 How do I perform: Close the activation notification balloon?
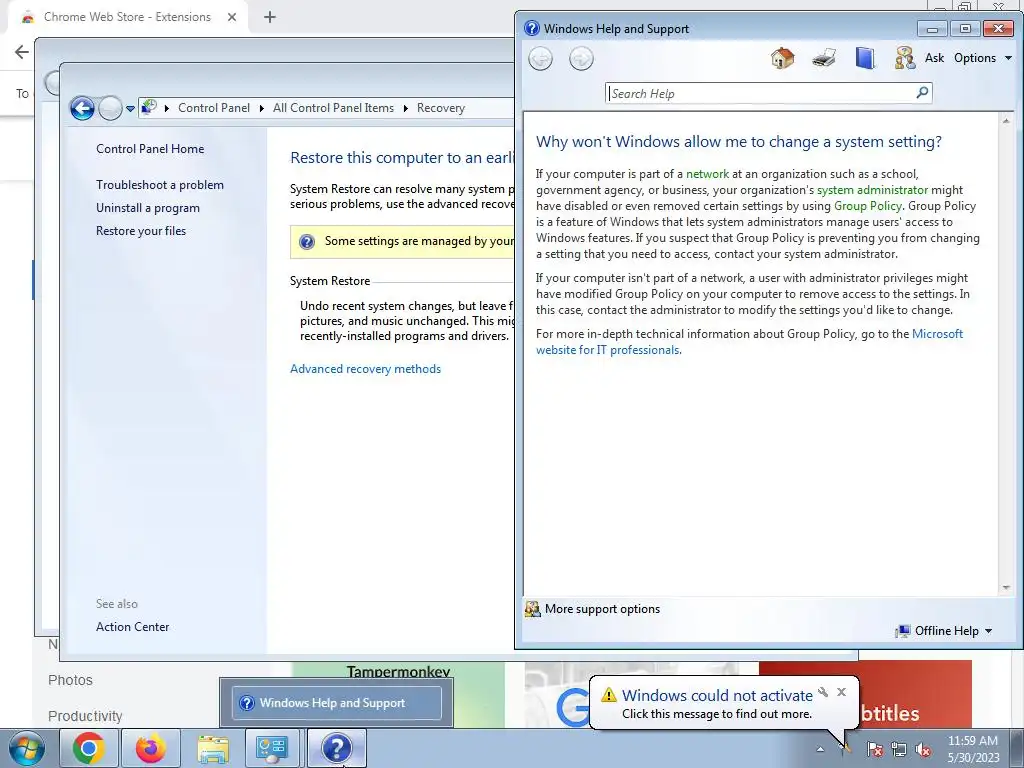click(841, 692)
